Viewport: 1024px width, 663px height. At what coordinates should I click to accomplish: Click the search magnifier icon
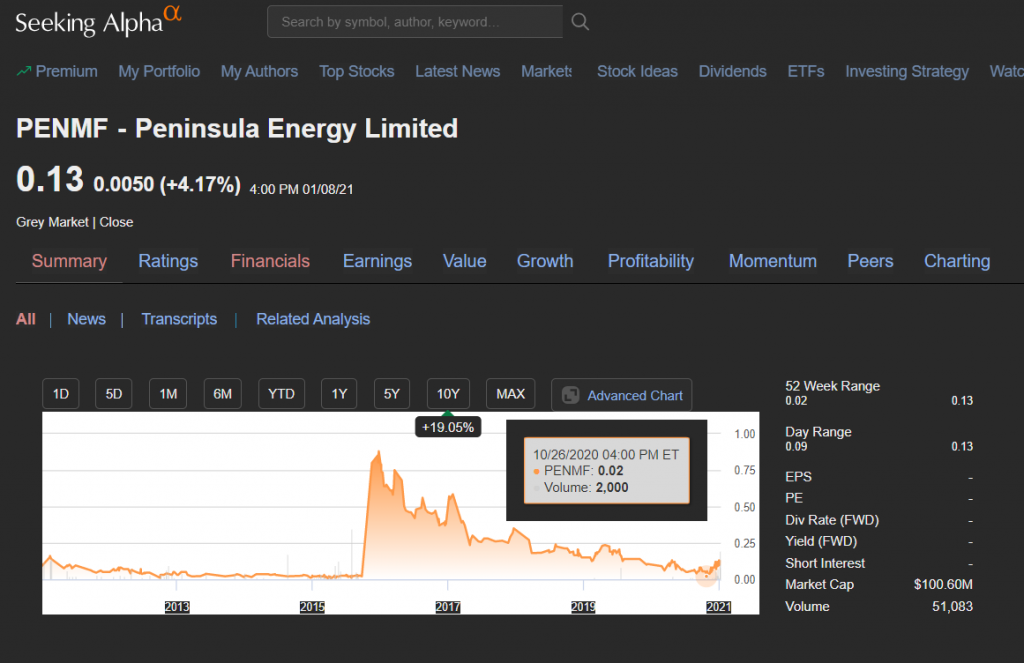[580, 22]
